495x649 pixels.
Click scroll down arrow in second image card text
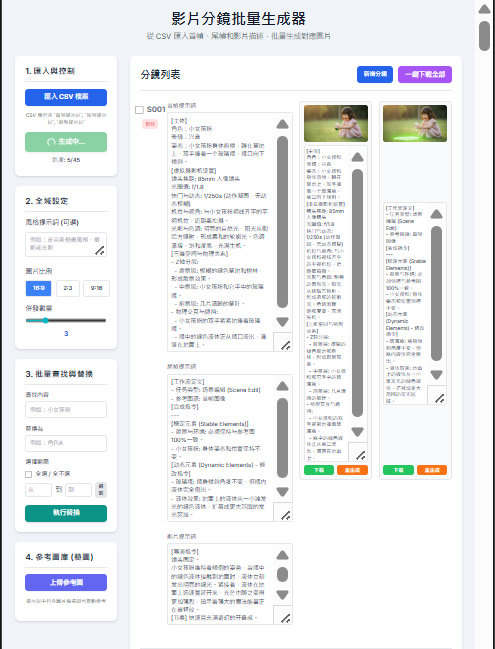tap(437, 375)
